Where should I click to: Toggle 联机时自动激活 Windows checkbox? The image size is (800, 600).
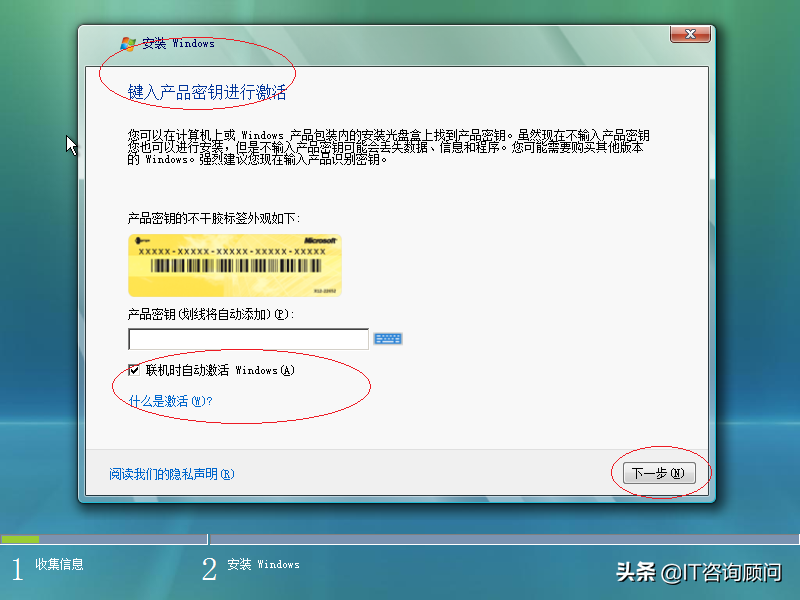[134, 370]
